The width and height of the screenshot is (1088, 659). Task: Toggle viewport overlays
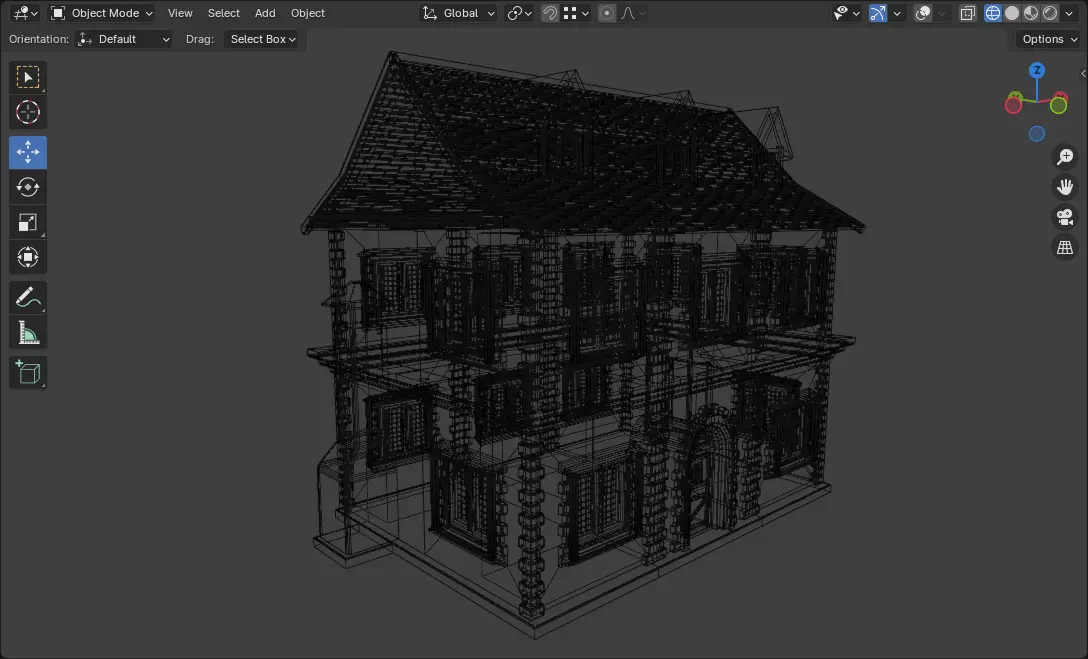(923, 13)
